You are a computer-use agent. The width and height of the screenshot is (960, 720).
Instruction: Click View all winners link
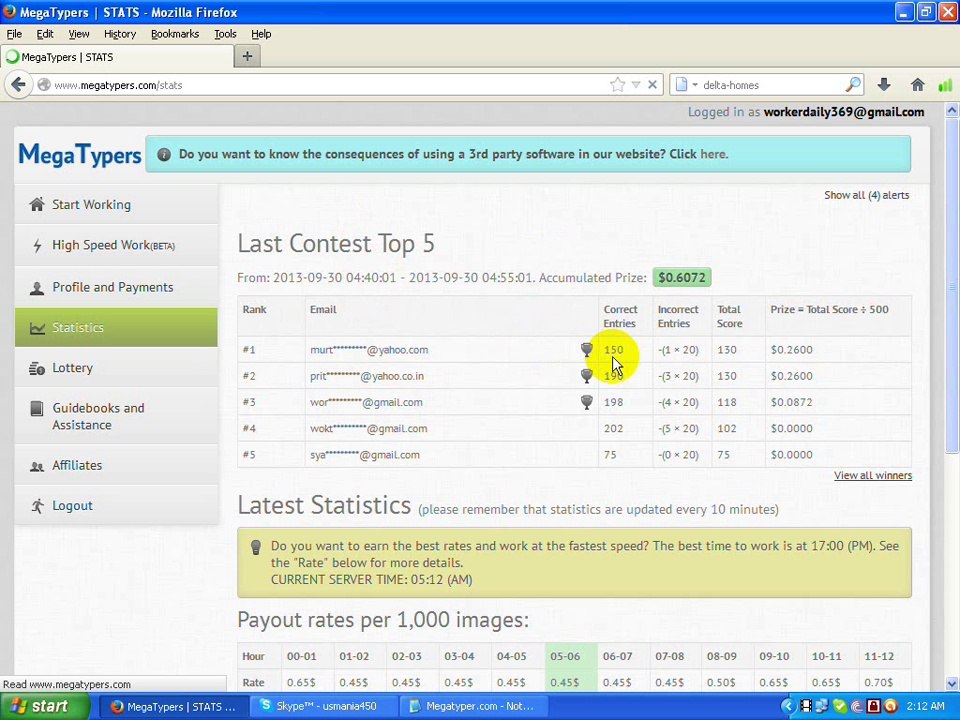(x=872, y=476)
